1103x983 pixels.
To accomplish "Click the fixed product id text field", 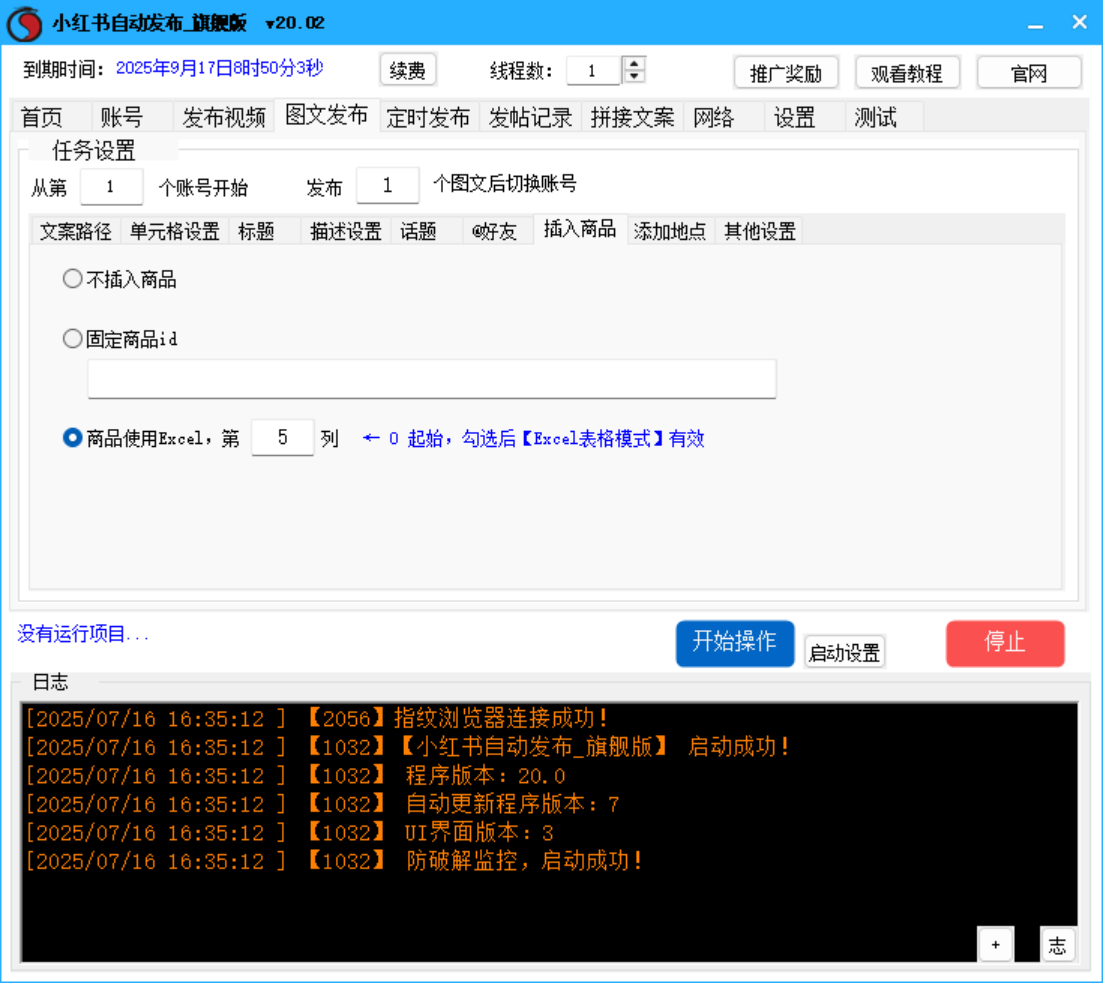I will (x=432, y=379).
